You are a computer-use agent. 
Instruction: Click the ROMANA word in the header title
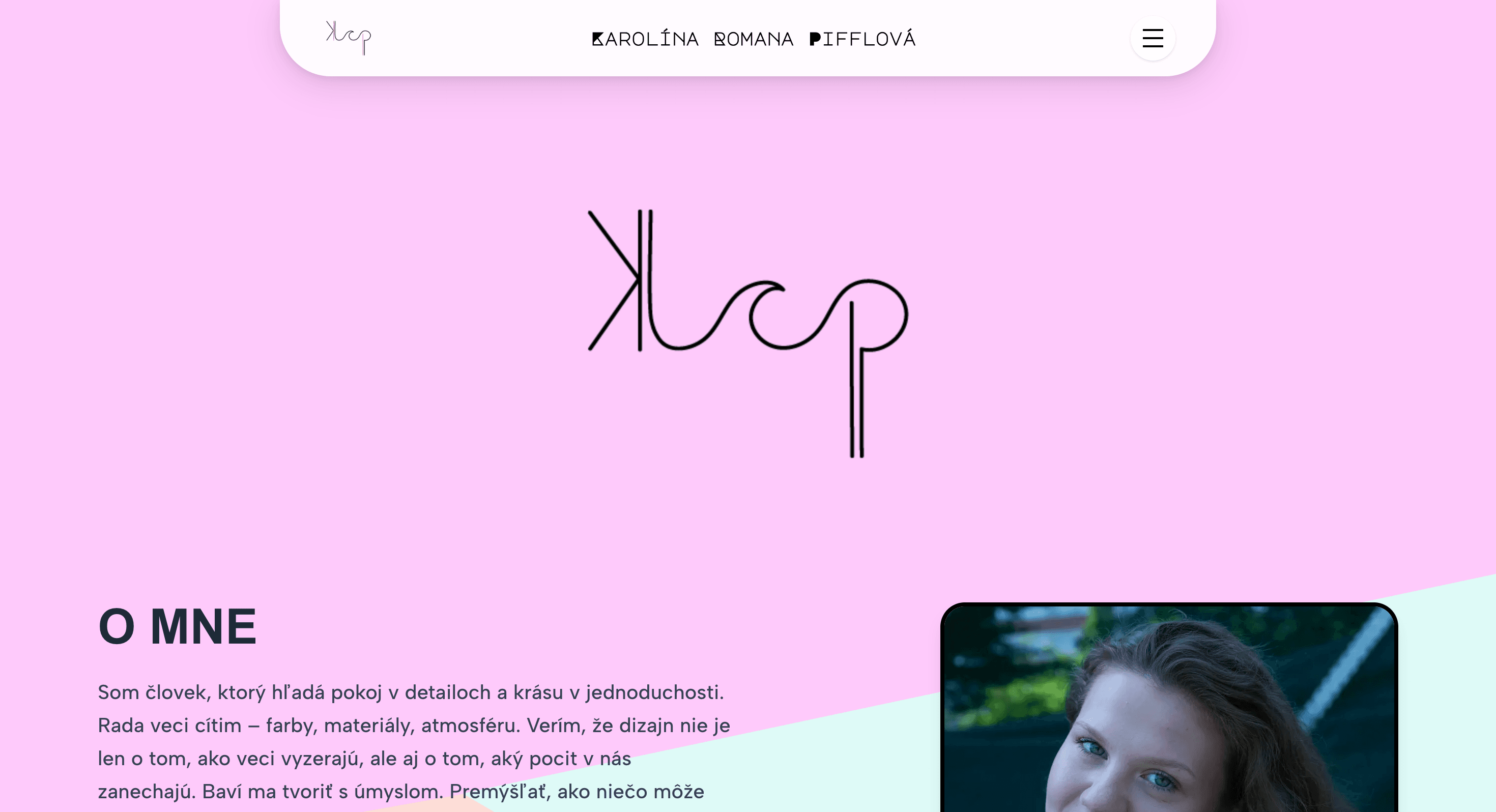(x=753, y=39)
